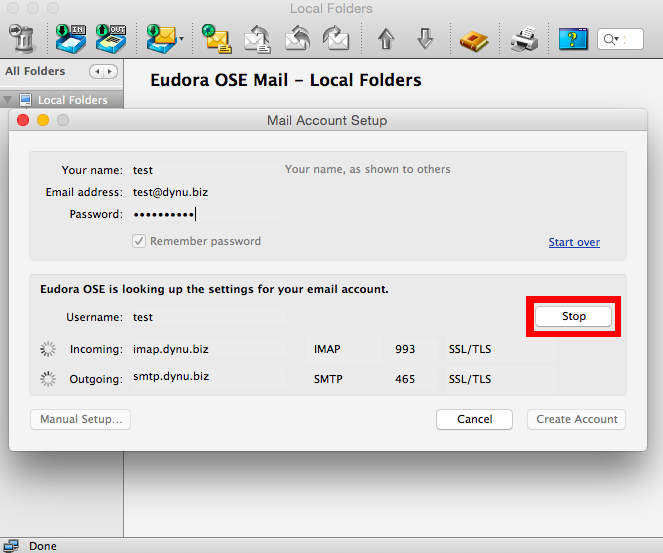The height and width of the screenshot is (553, 663).
Task: Click the Junk/Delete trash icon in toolbar
Action: tap(22, 38)
